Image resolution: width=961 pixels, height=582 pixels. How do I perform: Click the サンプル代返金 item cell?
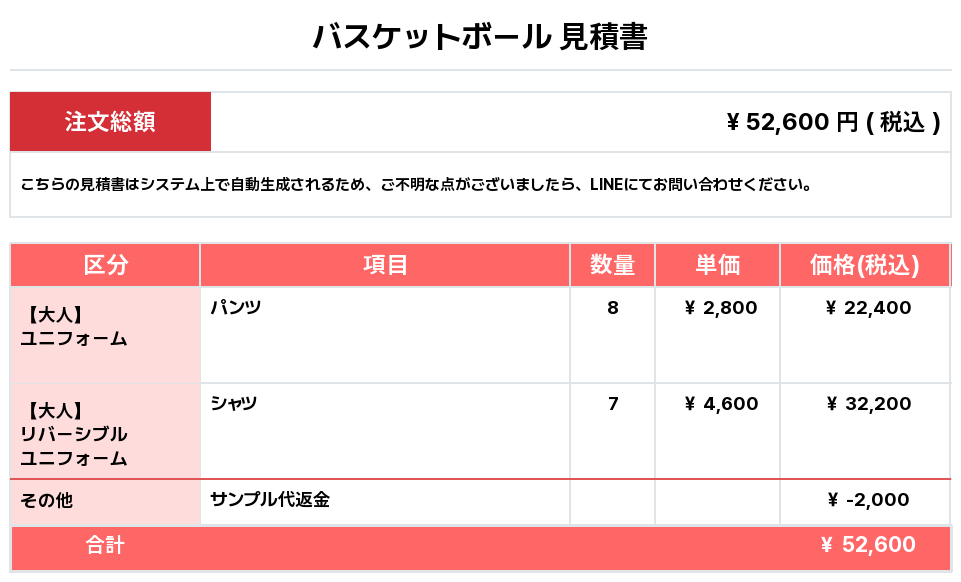(x=385, y=502)
